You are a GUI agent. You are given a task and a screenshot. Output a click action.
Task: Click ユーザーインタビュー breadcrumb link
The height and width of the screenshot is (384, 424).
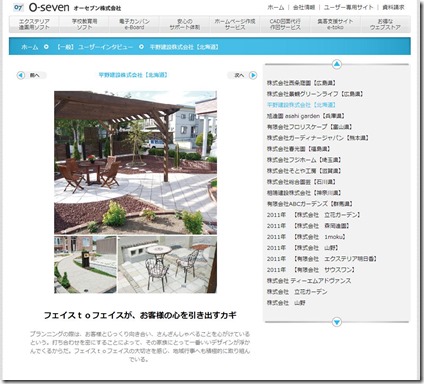click(94, 47)
